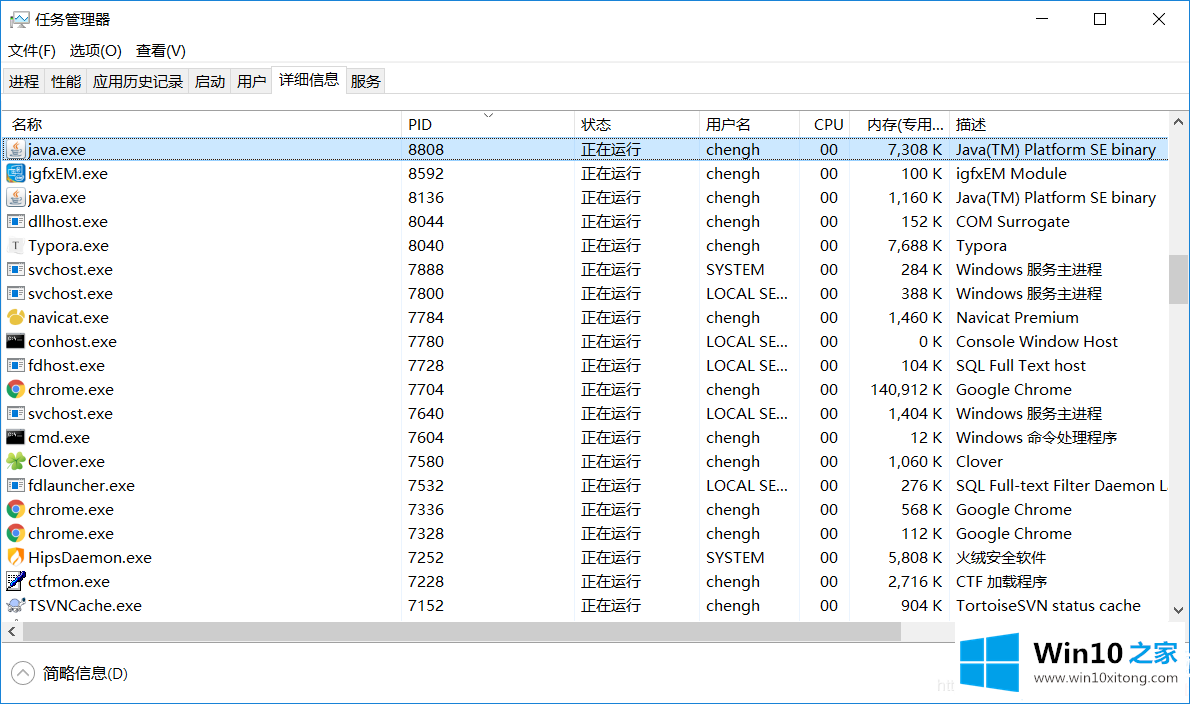
Task: Click the horizontal scrollbar thumb
Action: (461, 631)
